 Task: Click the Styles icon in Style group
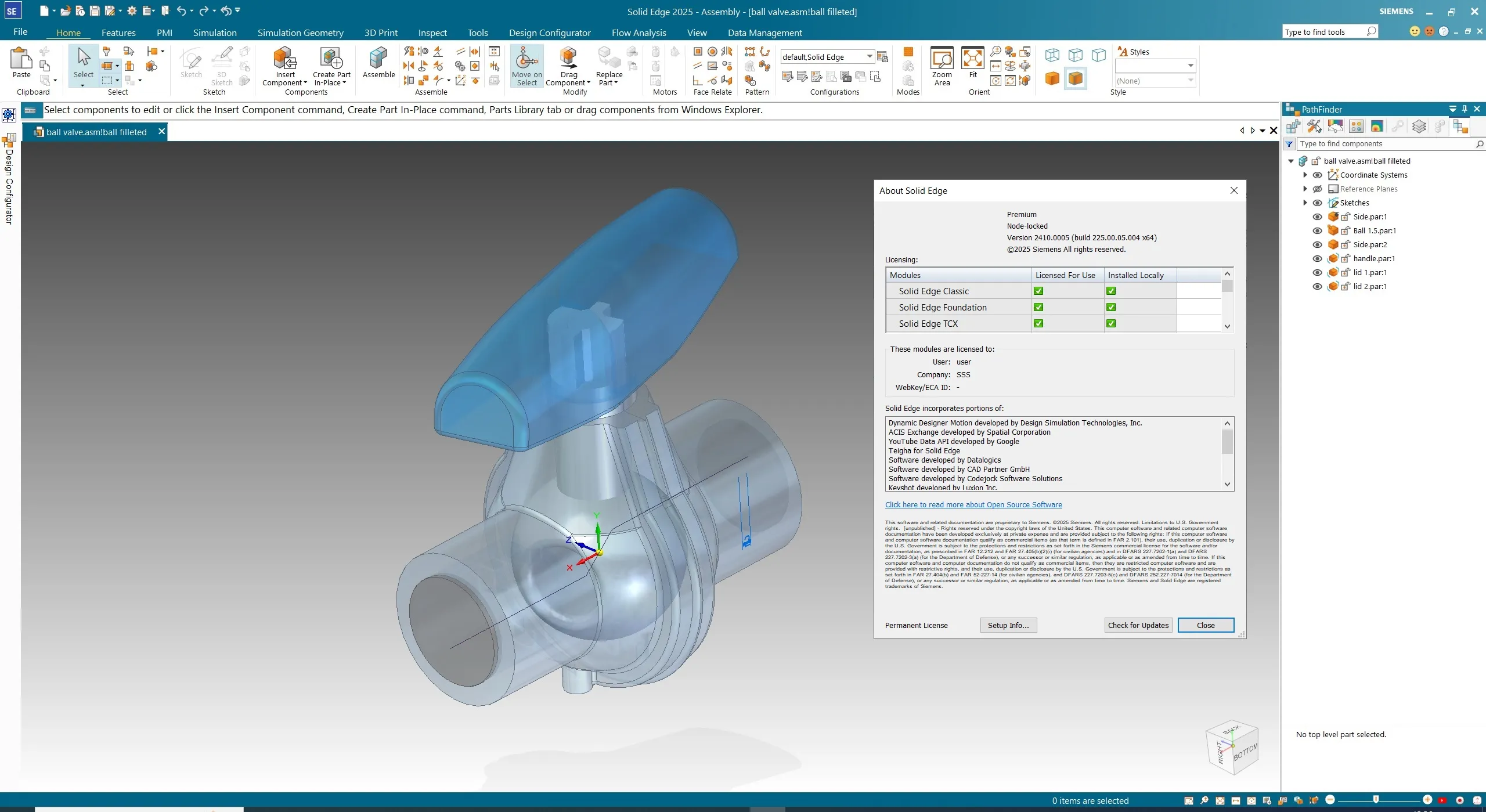1123,52
